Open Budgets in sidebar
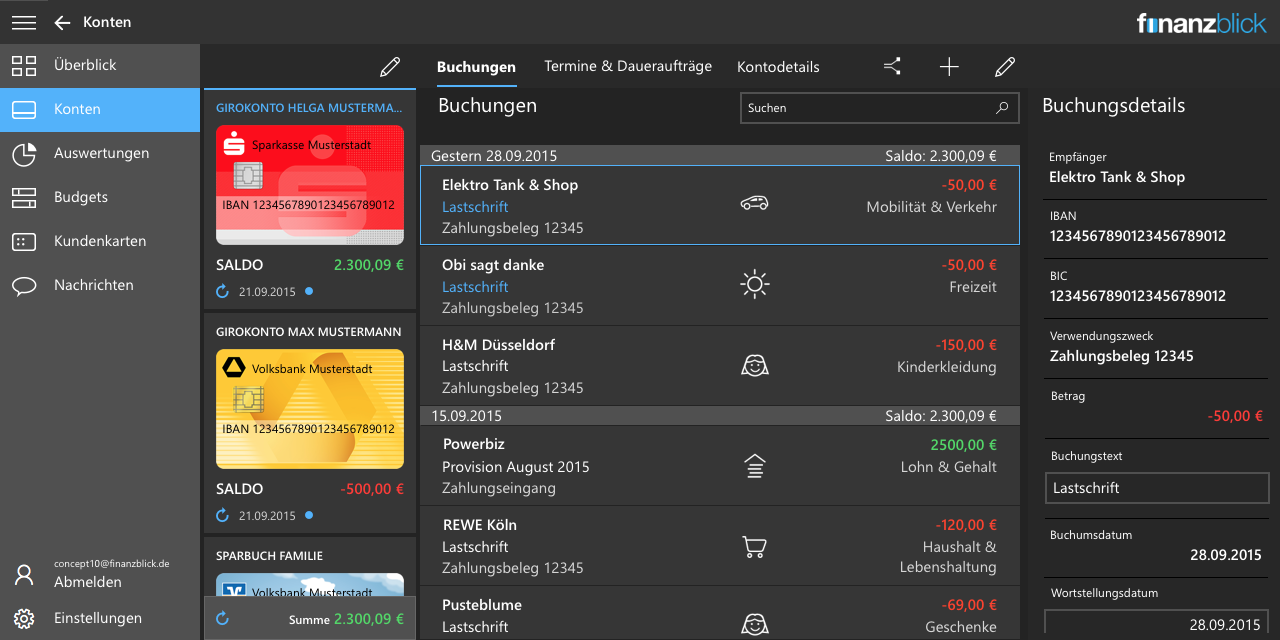Image resolution: width=1280 pixels, height=640 pixels. pyautogui.click(x=100, y=198)
